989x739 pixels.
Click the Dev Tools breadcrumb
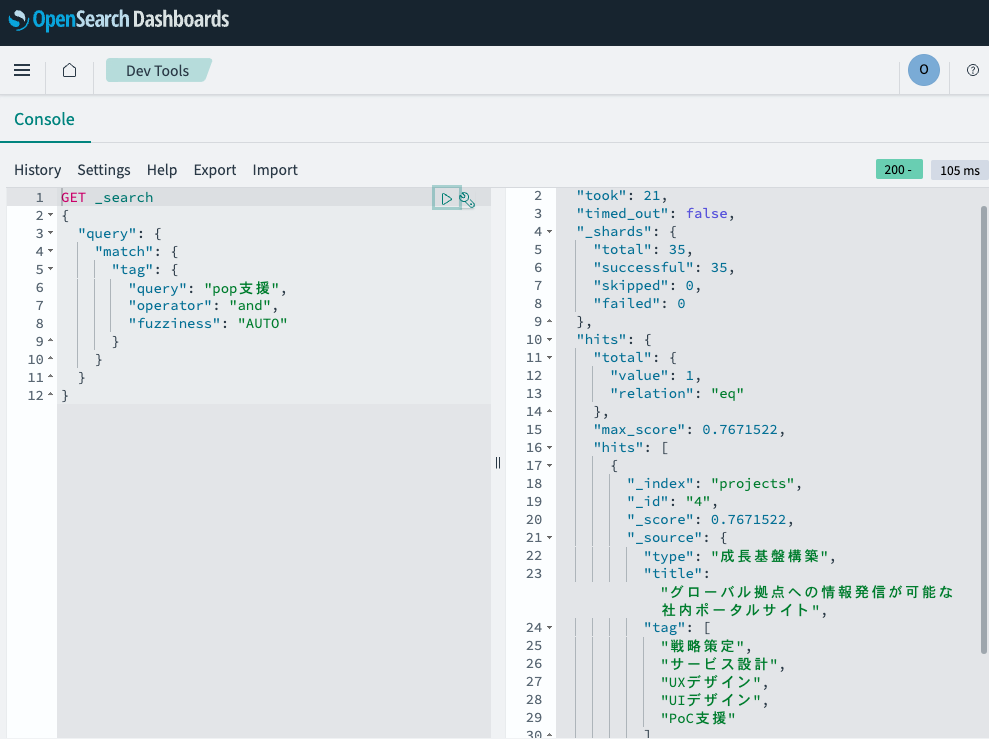pos(158,71)
